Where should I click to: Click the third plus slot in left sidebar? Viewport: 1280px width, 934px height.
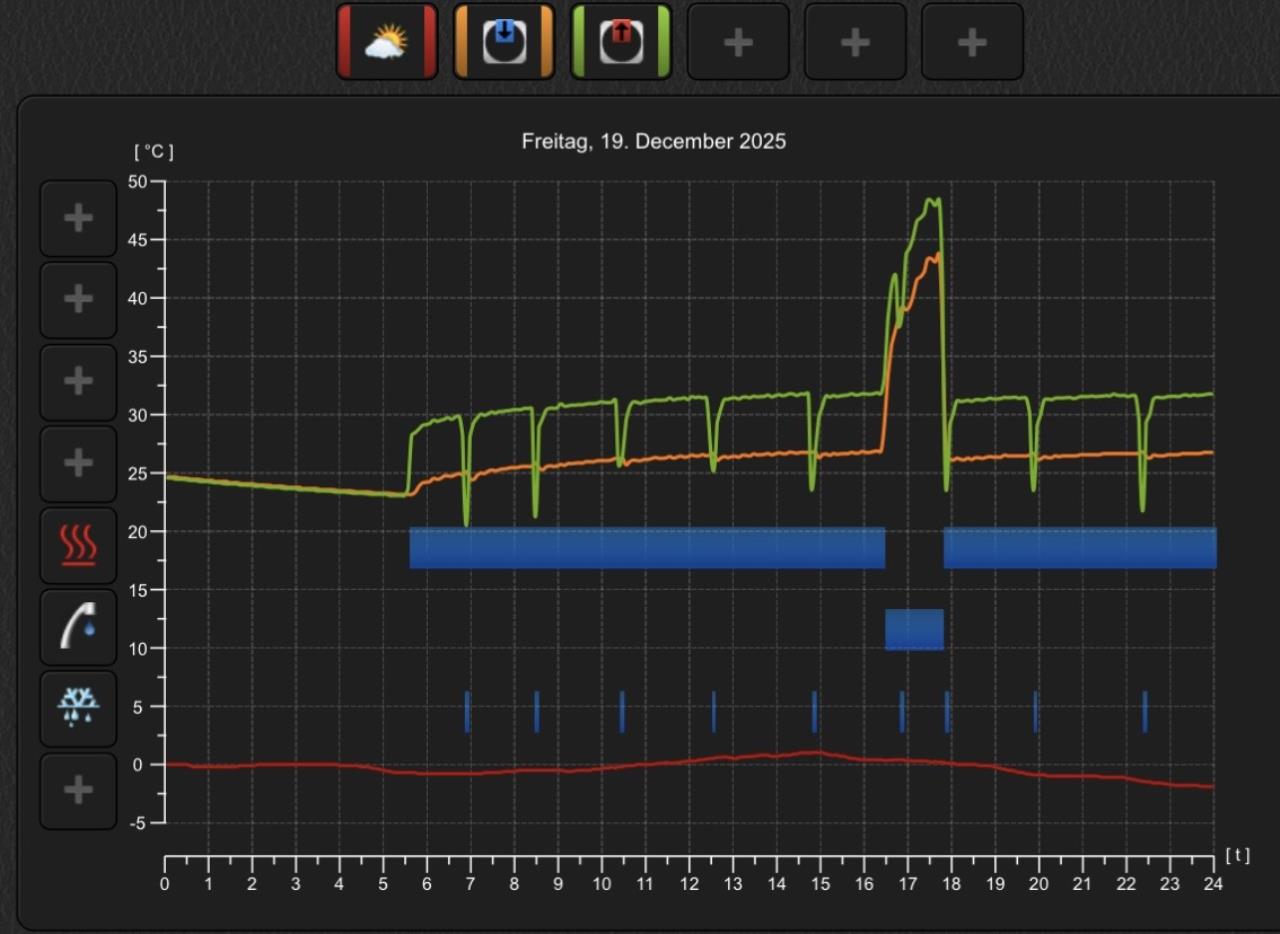78,381
